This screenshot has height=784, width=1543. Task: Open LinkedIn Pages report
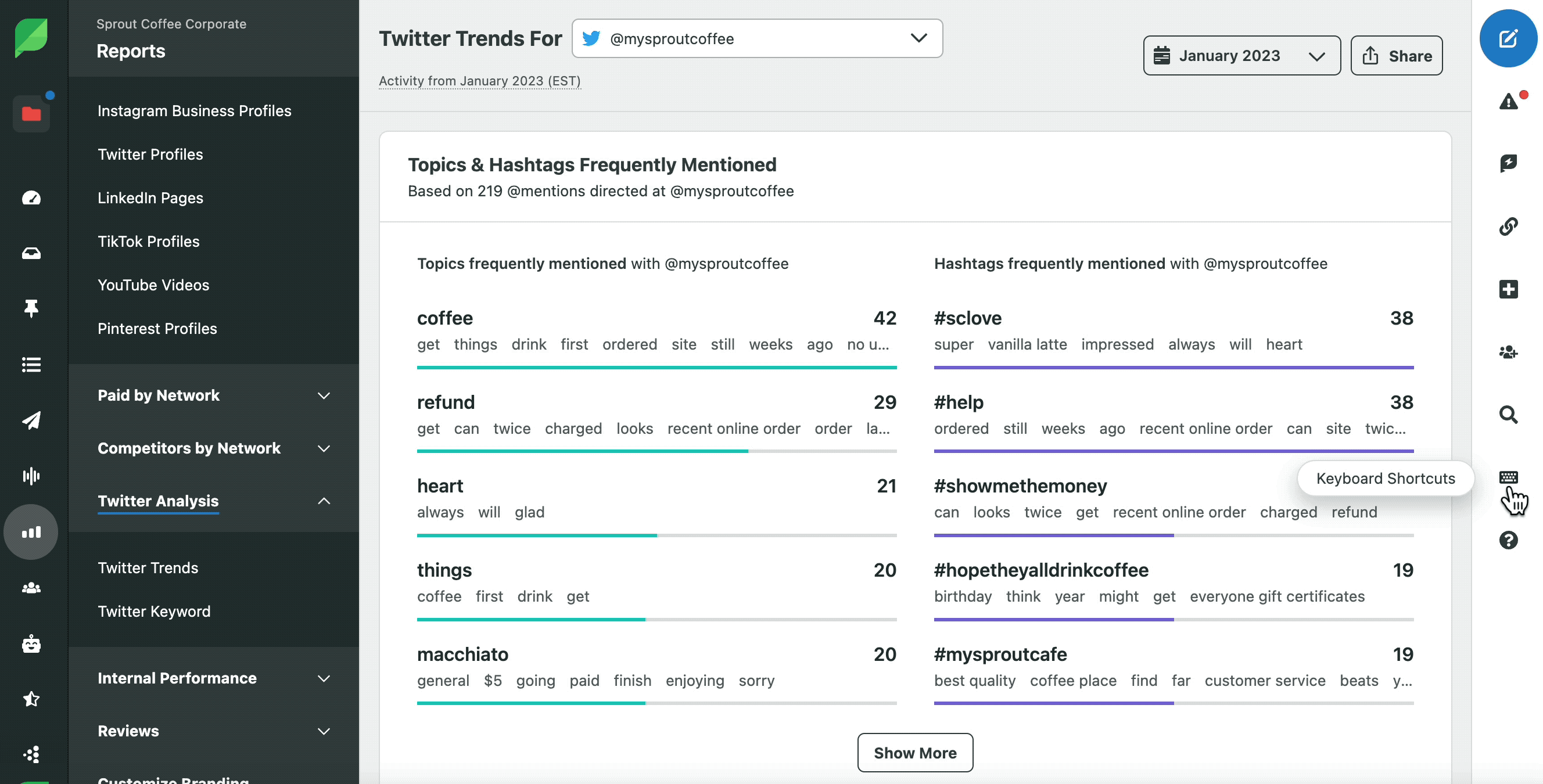coord(150,198)
